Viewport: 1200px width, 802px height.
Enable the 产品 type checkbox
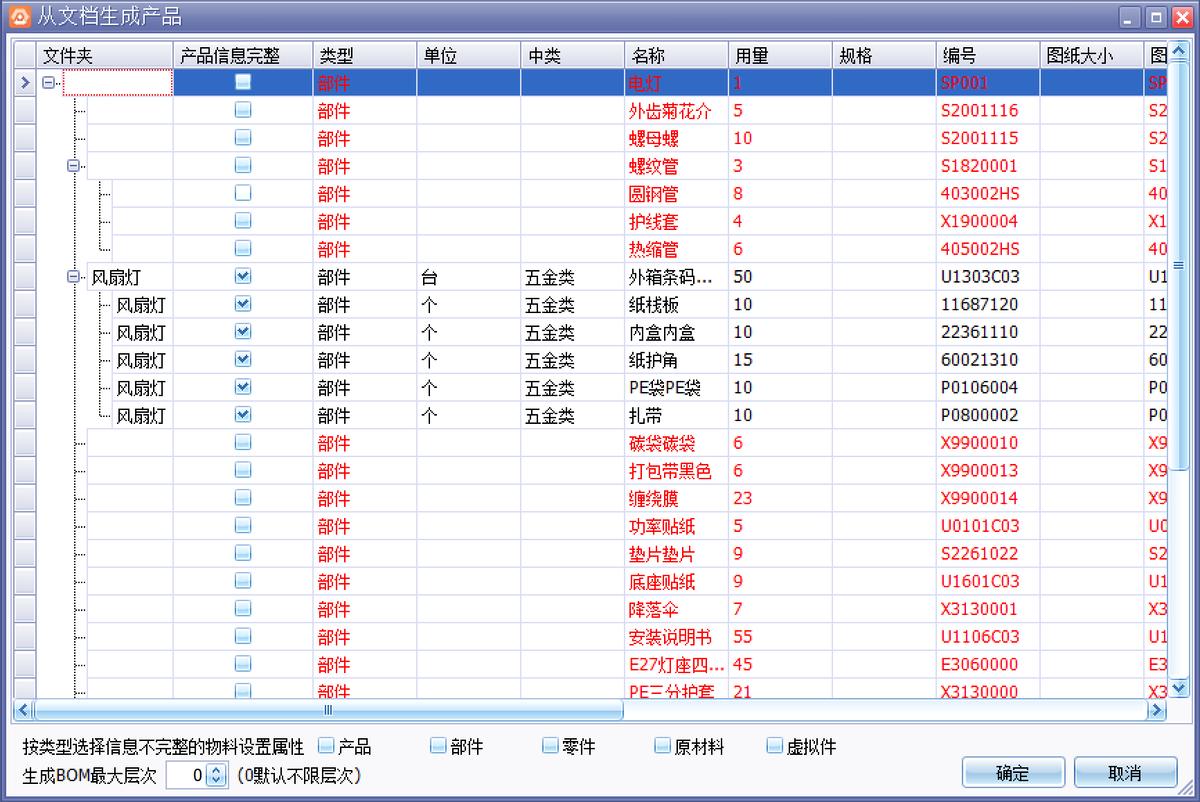(324, 745)
